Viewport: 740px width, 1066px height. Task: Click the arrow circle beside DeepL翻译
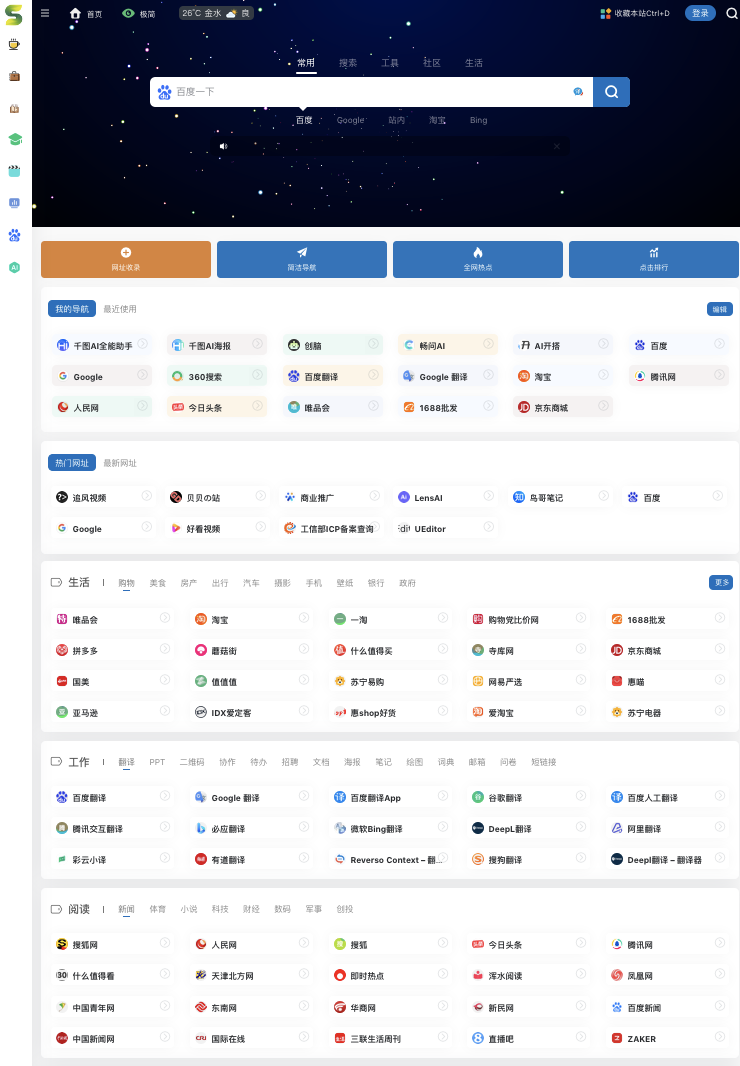click(x=581, y=827)
